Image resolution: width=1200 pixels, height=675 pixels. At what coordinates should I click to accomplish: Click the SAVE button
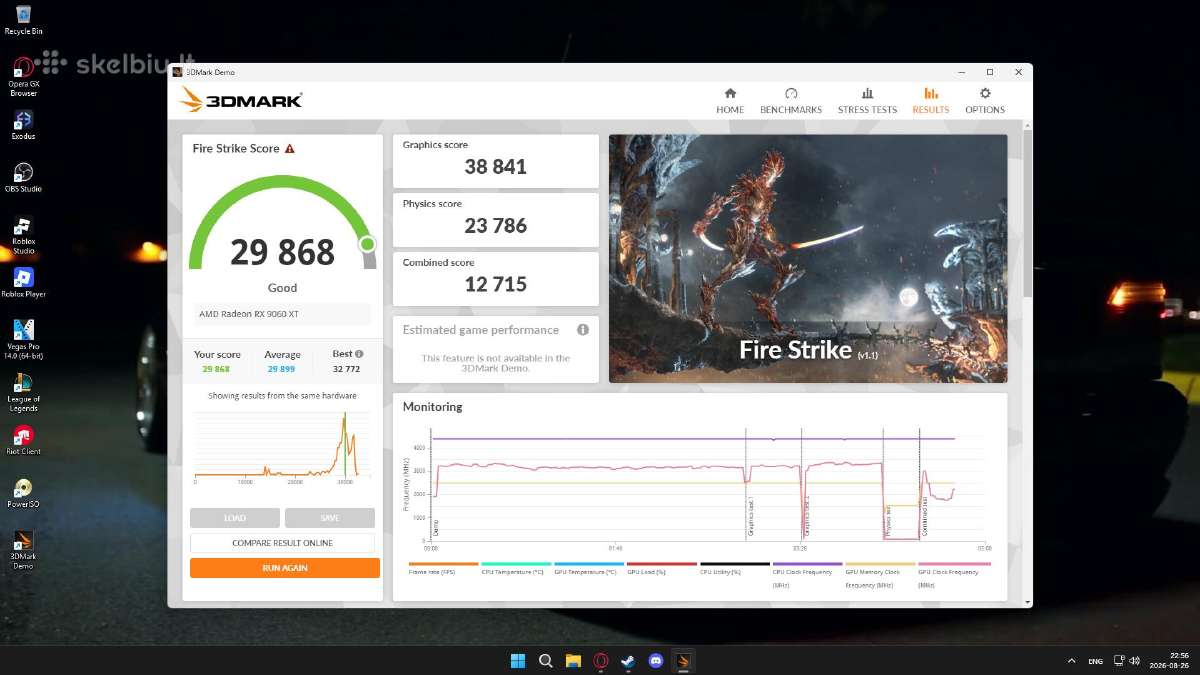pos(330,518)
